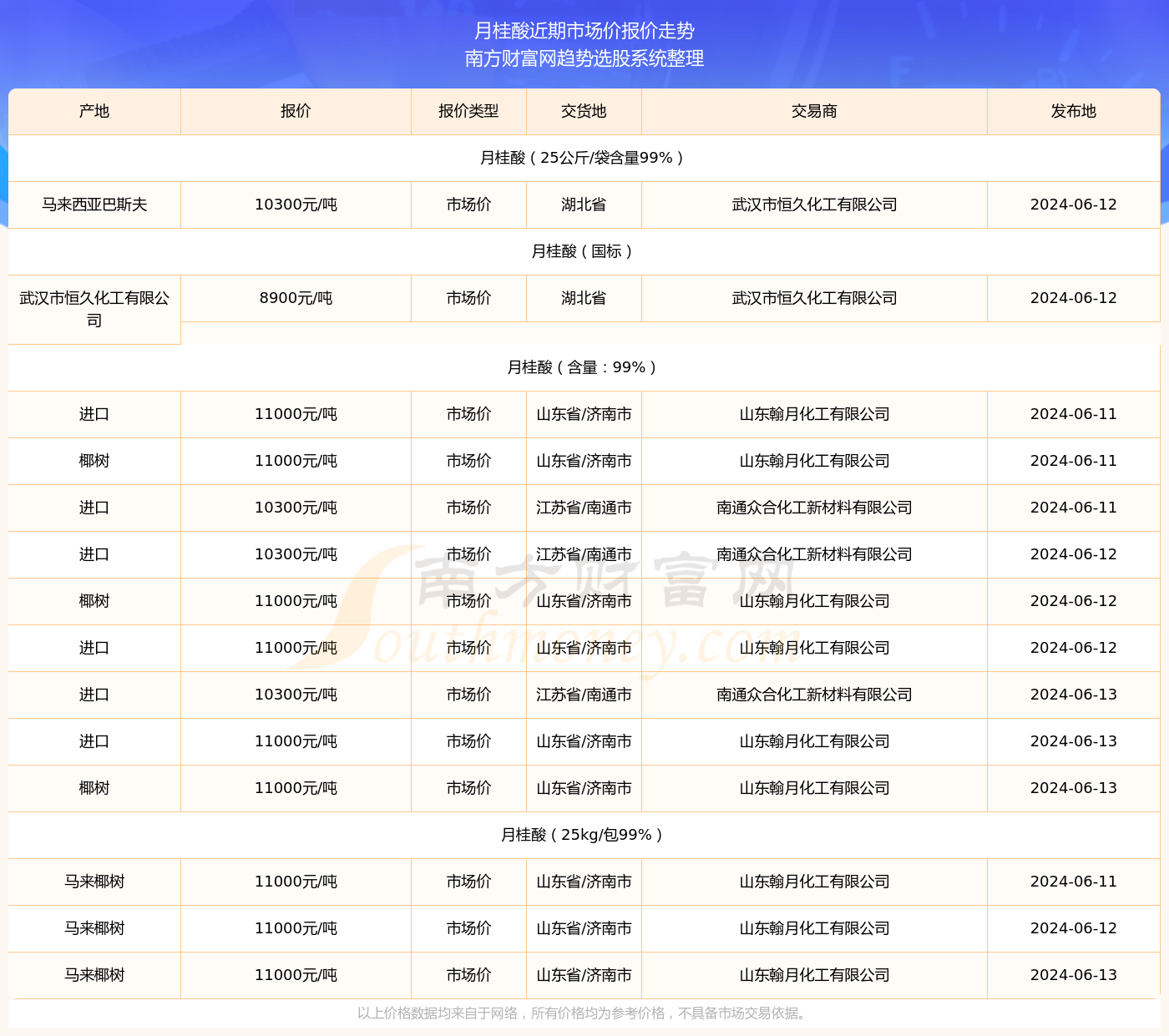Click the trader 武汉市恒久化工有限公司 in 马来西亚巴斯夫 row
Screen dimensions: 1169x1036
[x=814, y=205]
